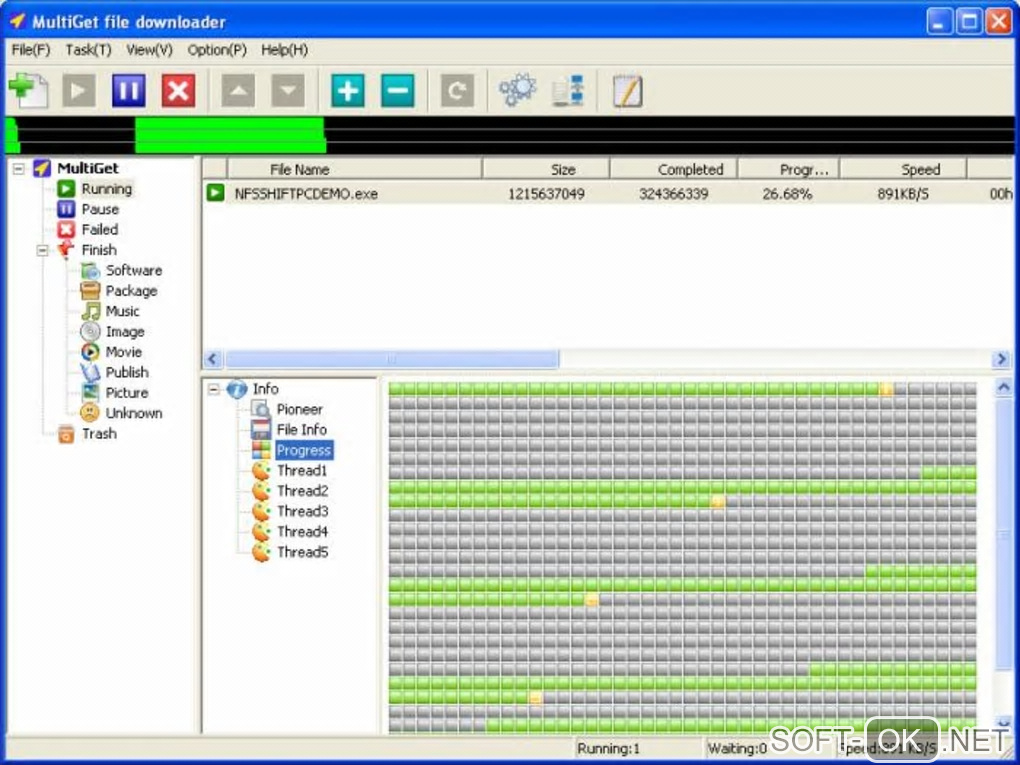
Task: Remove a thread with the teal minus button
Action: tap(397, 90)
